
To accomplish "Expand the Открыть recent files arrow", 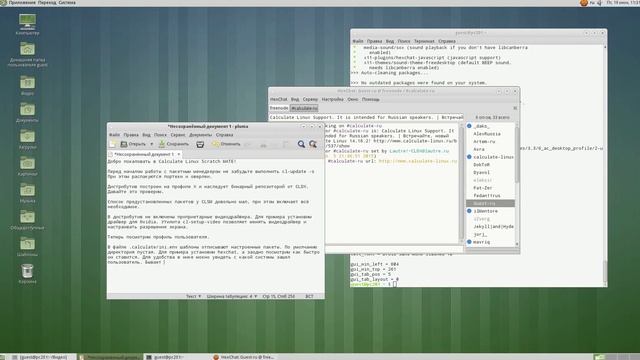I will 151,144.
